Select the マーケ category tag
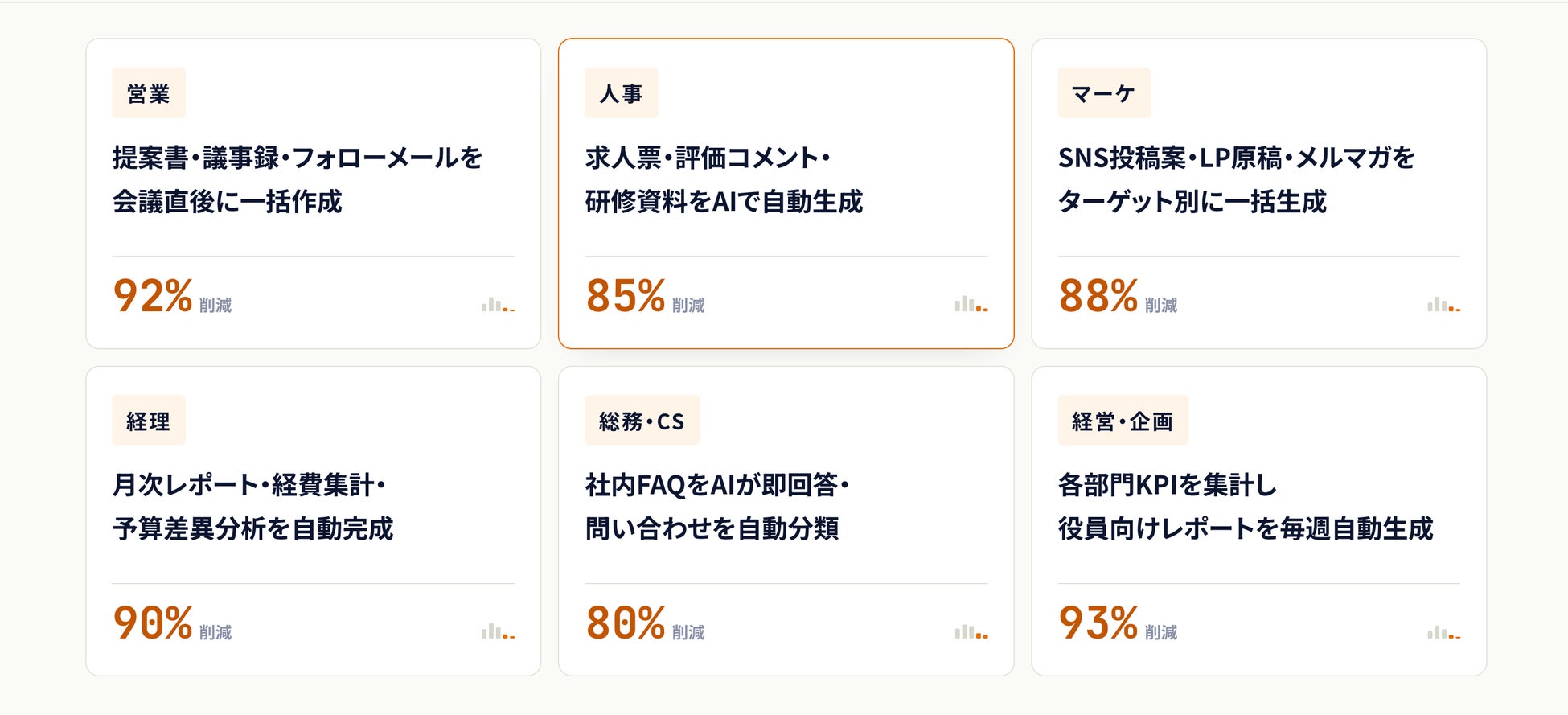Viewport: 1568px width, 715px height. pyautogui.click(x=1104, y=93)
